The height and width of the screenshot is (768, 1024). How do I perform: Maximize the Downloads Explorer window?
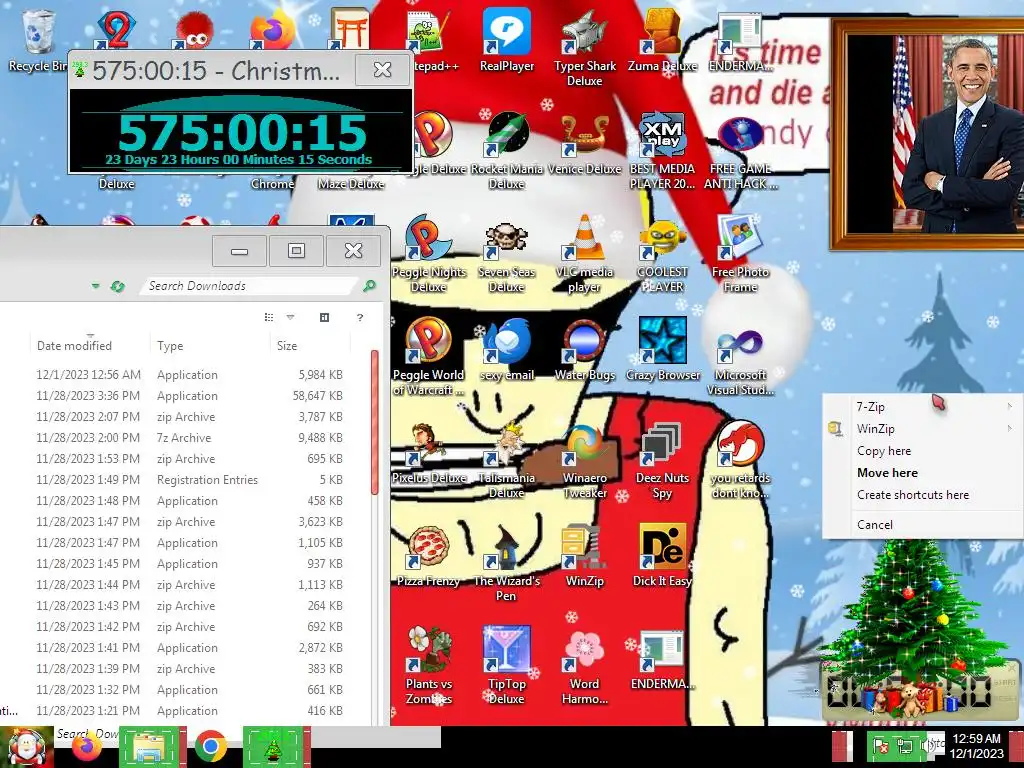pos(296,251)
